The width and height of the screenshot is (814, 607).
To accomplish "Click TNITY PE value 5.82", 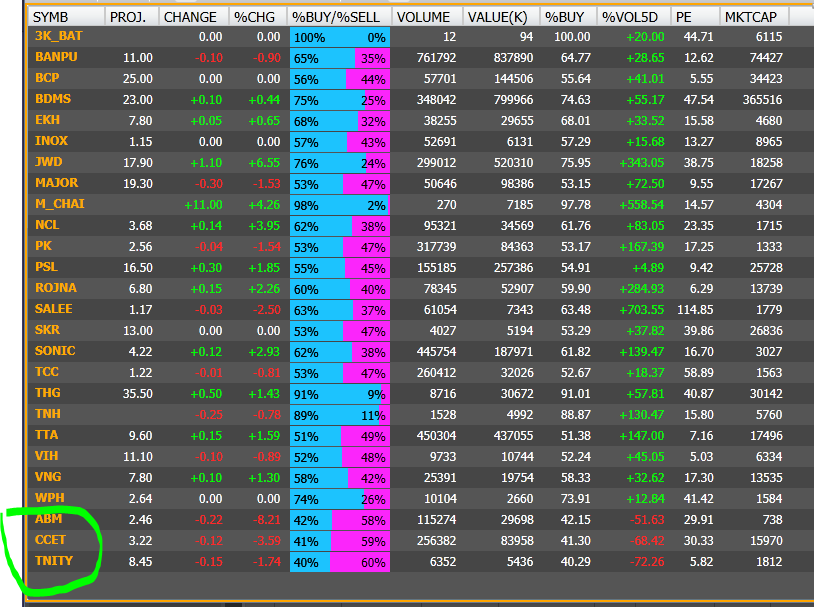I will (701, 561).
